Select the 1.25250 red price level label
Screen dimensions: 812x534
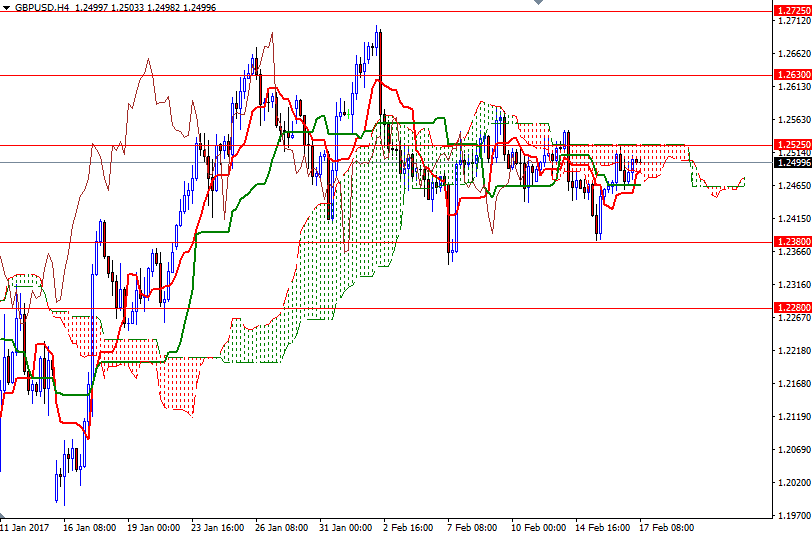(792, 145)
